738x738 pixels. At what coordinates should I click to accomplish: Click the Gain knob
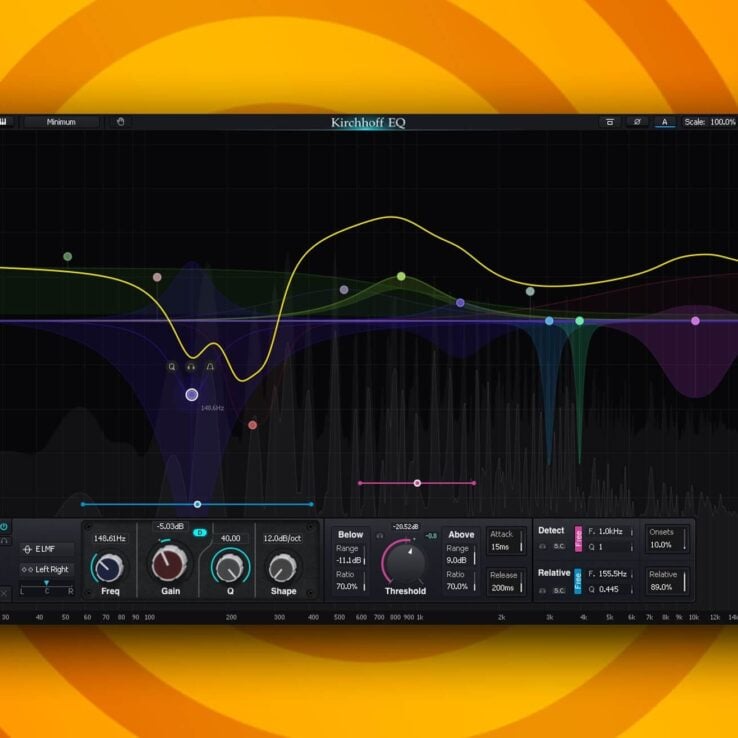click(169, 563)
